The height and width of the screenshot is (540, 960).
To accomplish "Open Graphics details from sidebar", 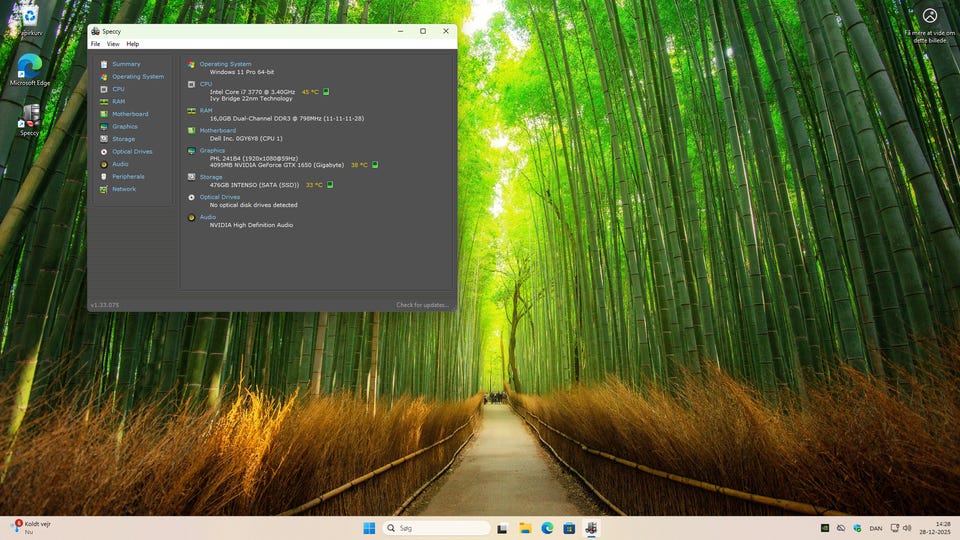I will pyautogui.click(x=124, y=127).
